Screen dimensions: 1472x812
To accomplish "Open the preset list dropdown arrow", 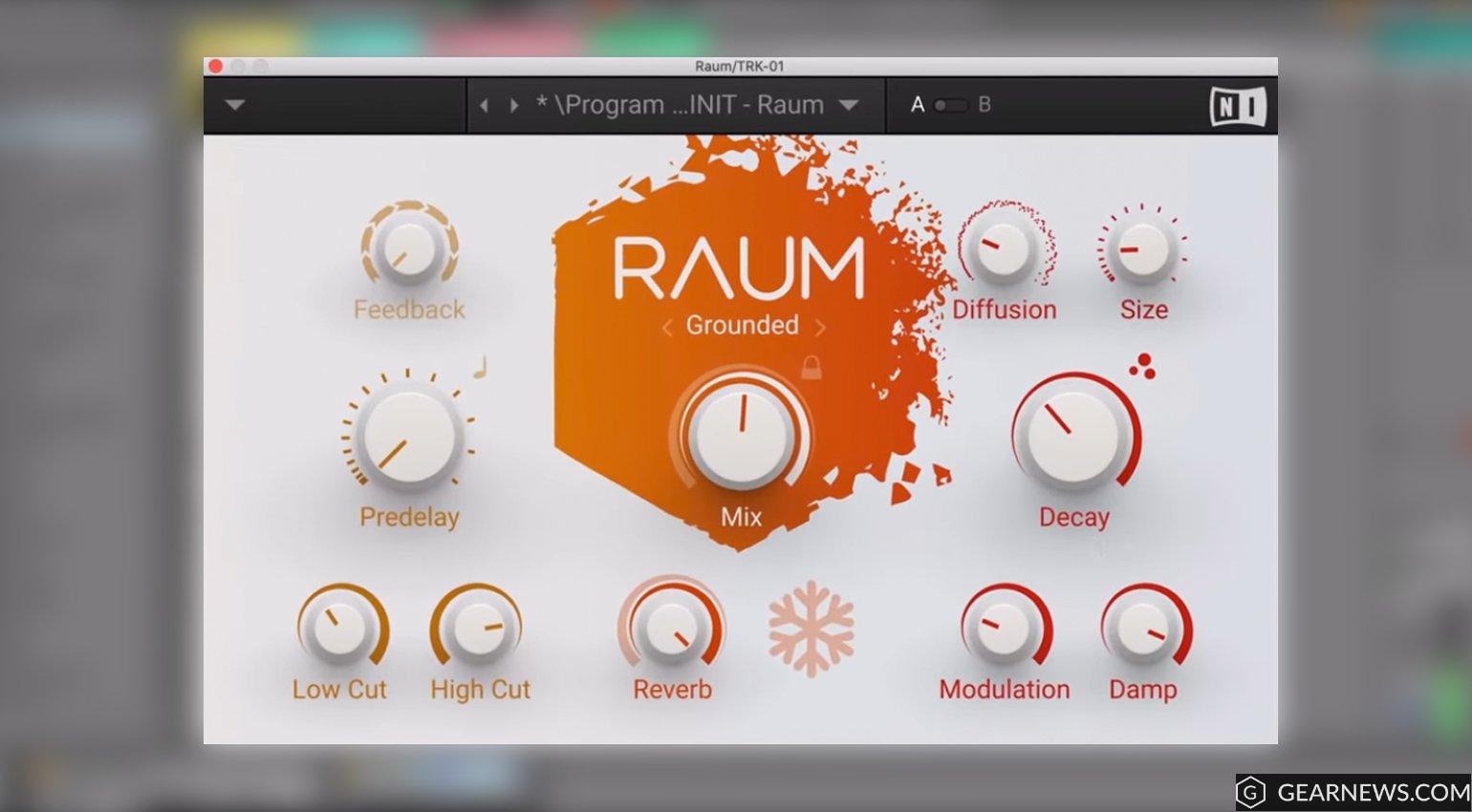I will [848, 105].
